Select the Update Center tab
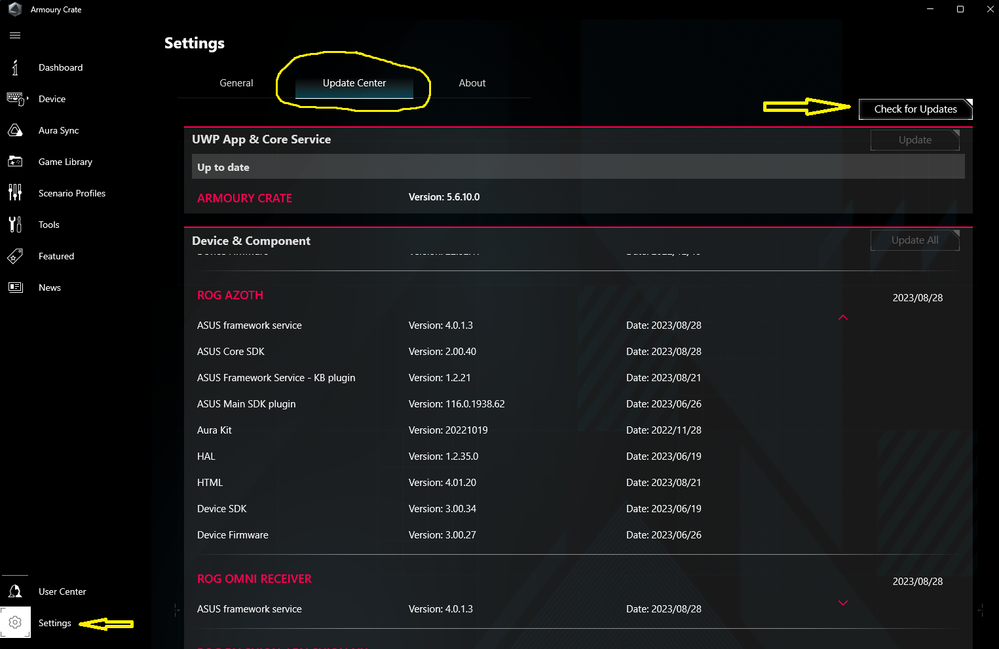The width and height of the screenshot is (999, 649). (x=354, y=83)
